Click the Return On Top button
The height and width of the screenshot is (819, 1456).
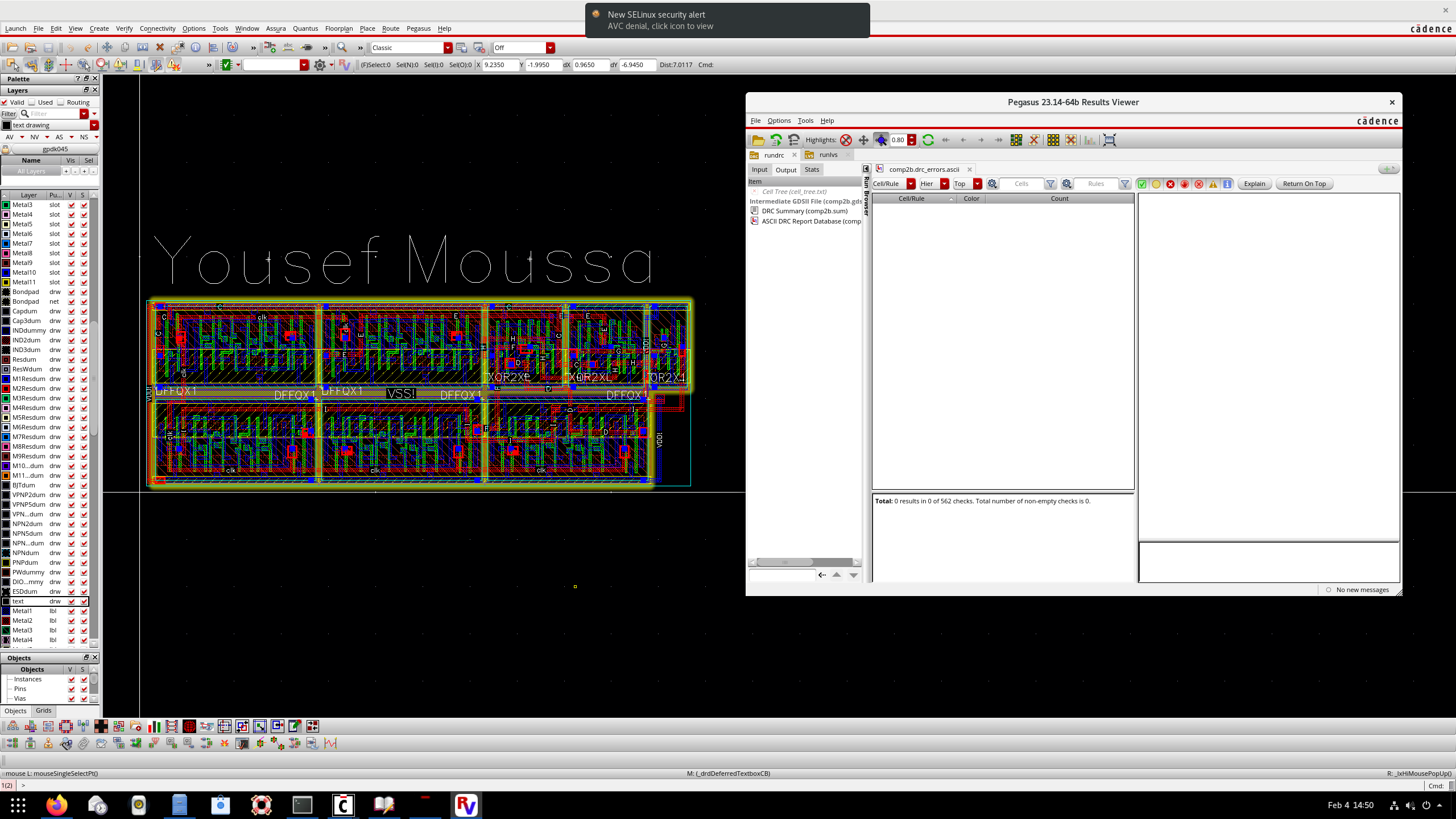point(1304,184)
